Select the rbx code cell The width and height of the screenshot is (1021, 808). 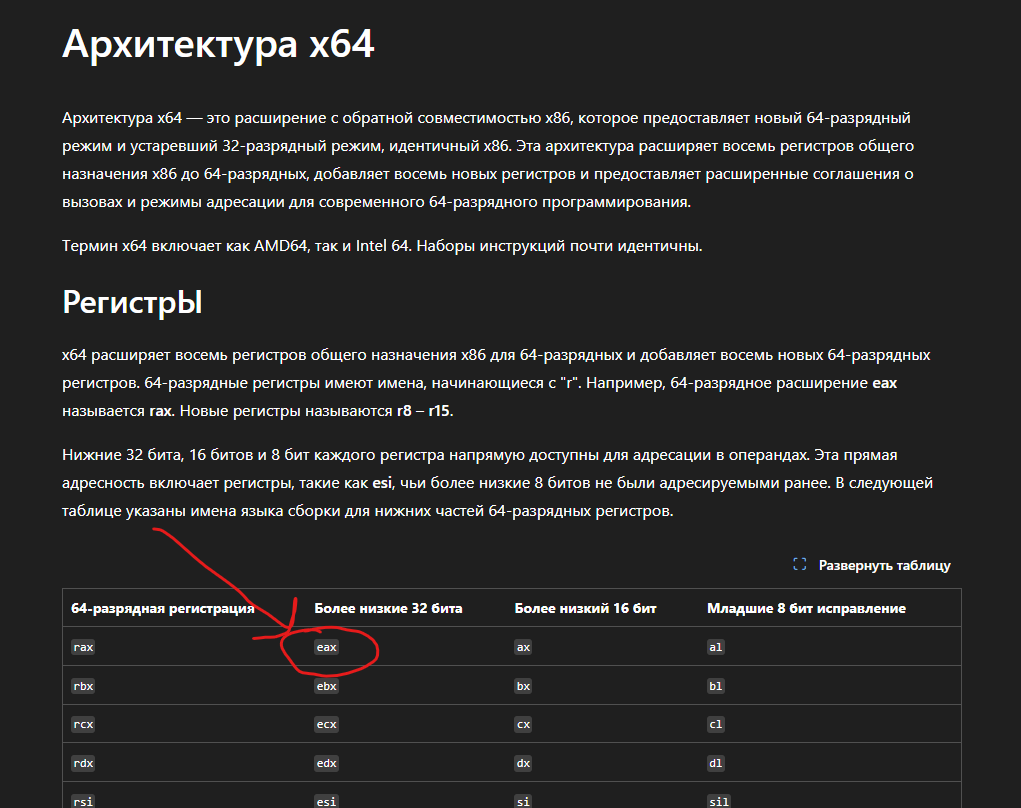coord(83,686)
